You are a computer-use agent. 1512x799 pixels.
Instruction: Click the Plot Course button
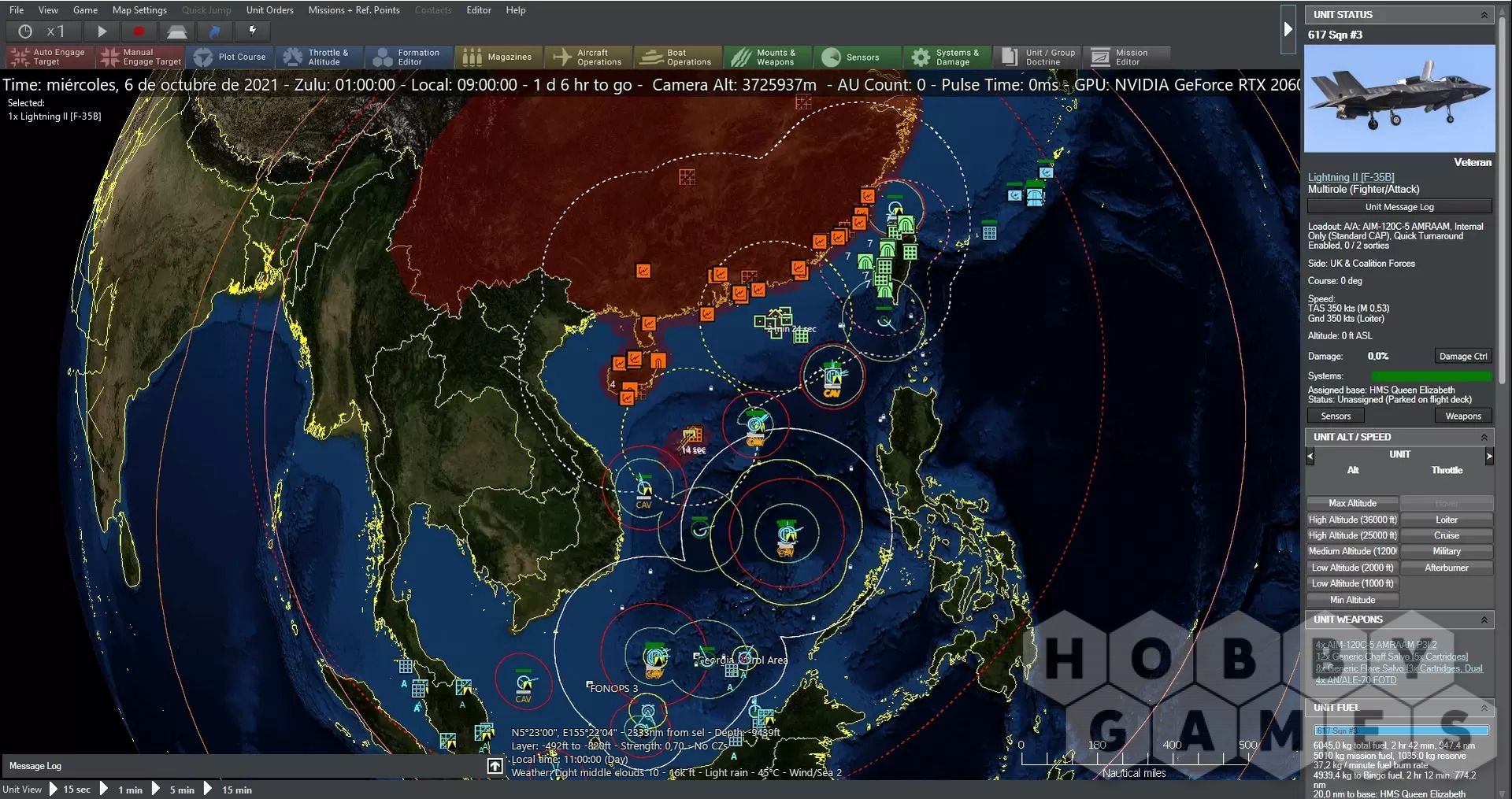pos(229,57)
